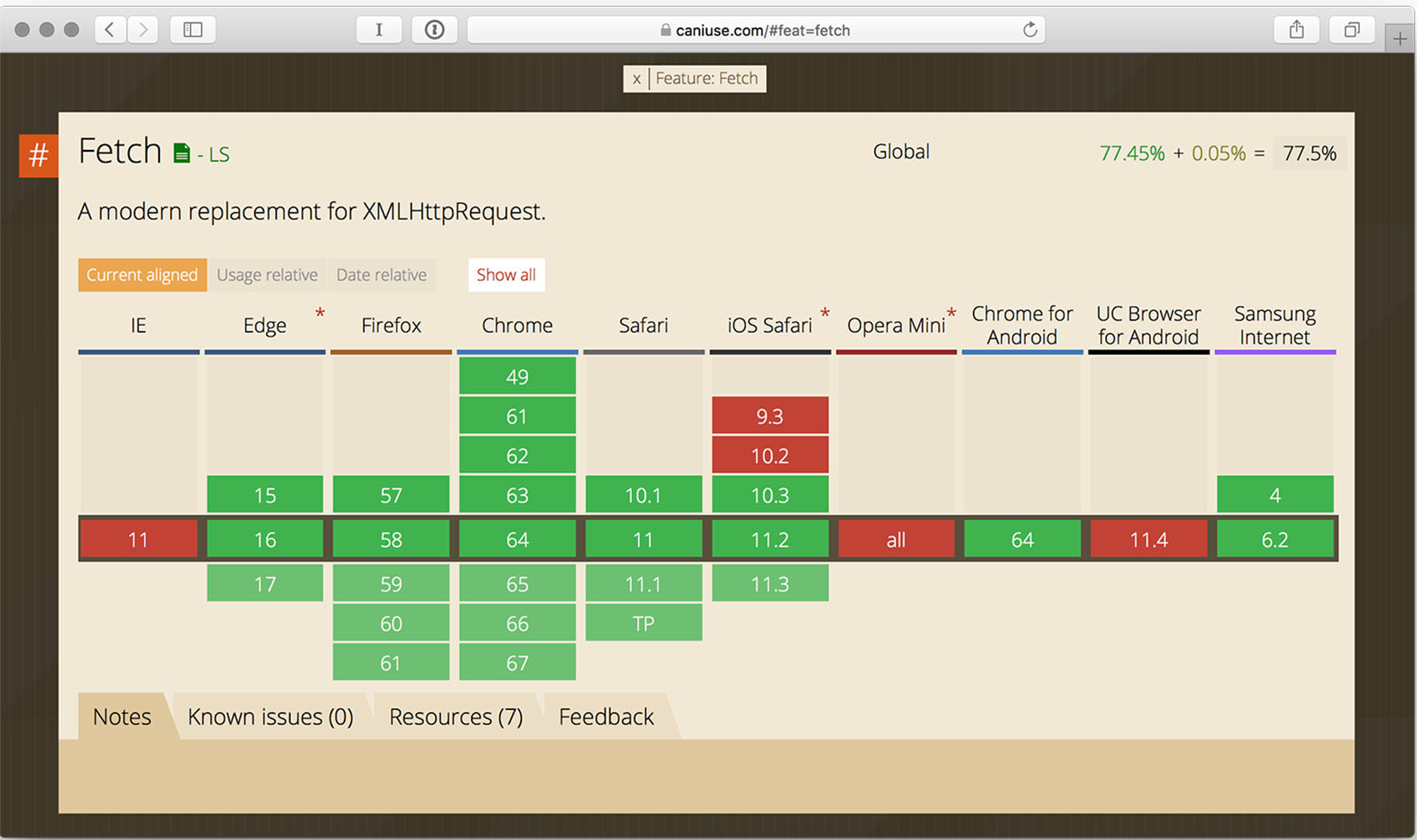Click the 77.5% total usage value
This screenshot has width=1417, height=840.
click(x=1309, y=153)
